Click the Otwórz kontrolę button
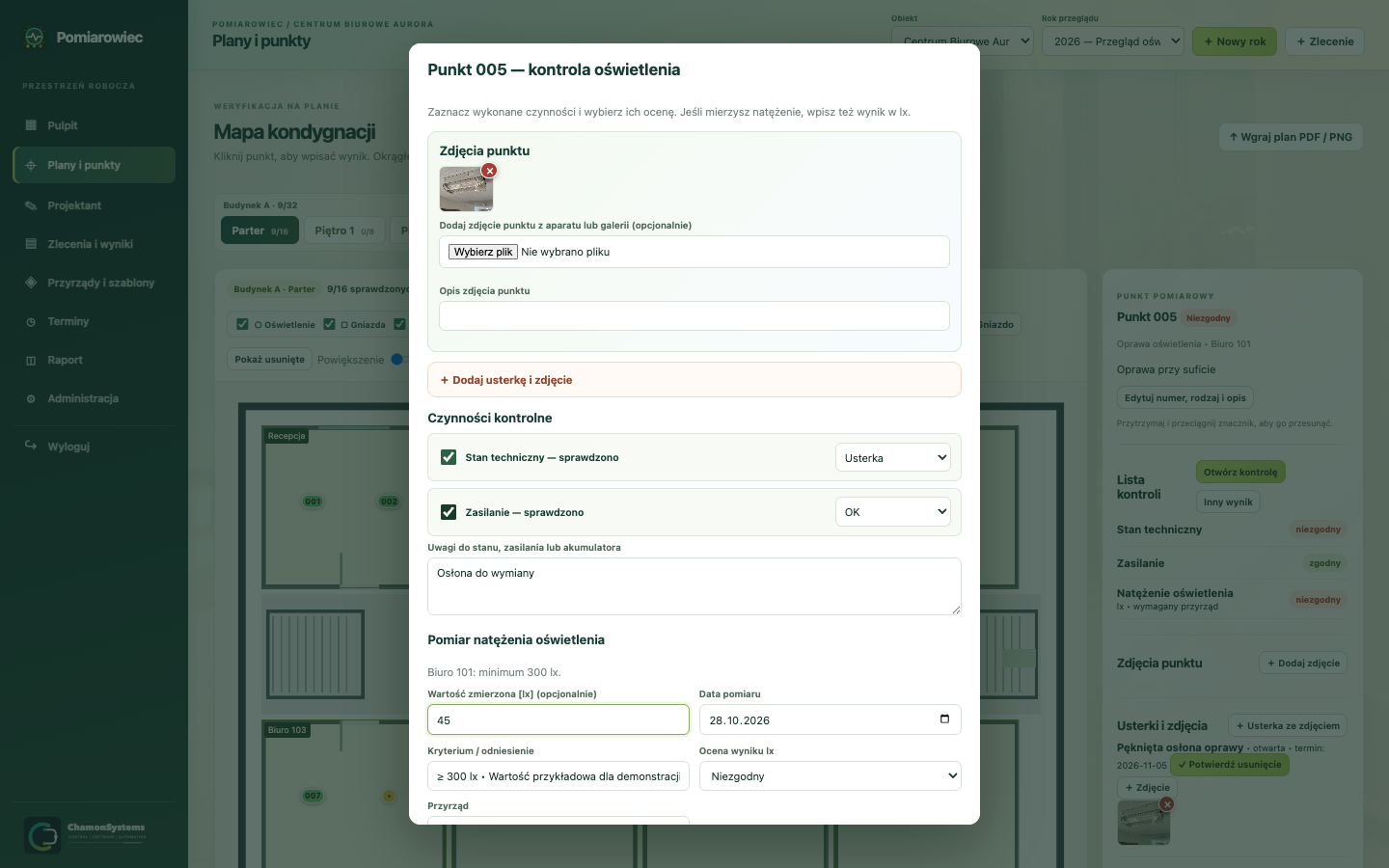 1240,472
